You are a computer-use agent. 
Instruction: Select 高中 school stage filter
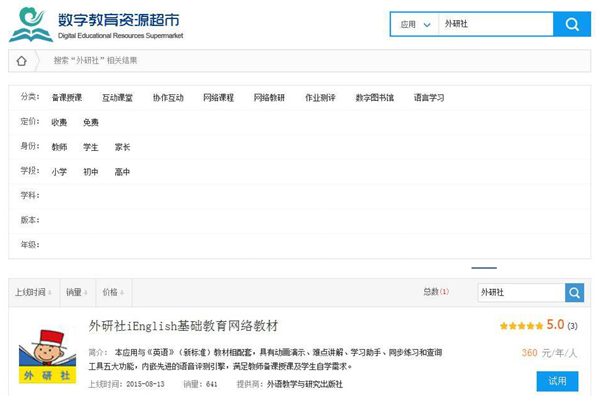122,172
